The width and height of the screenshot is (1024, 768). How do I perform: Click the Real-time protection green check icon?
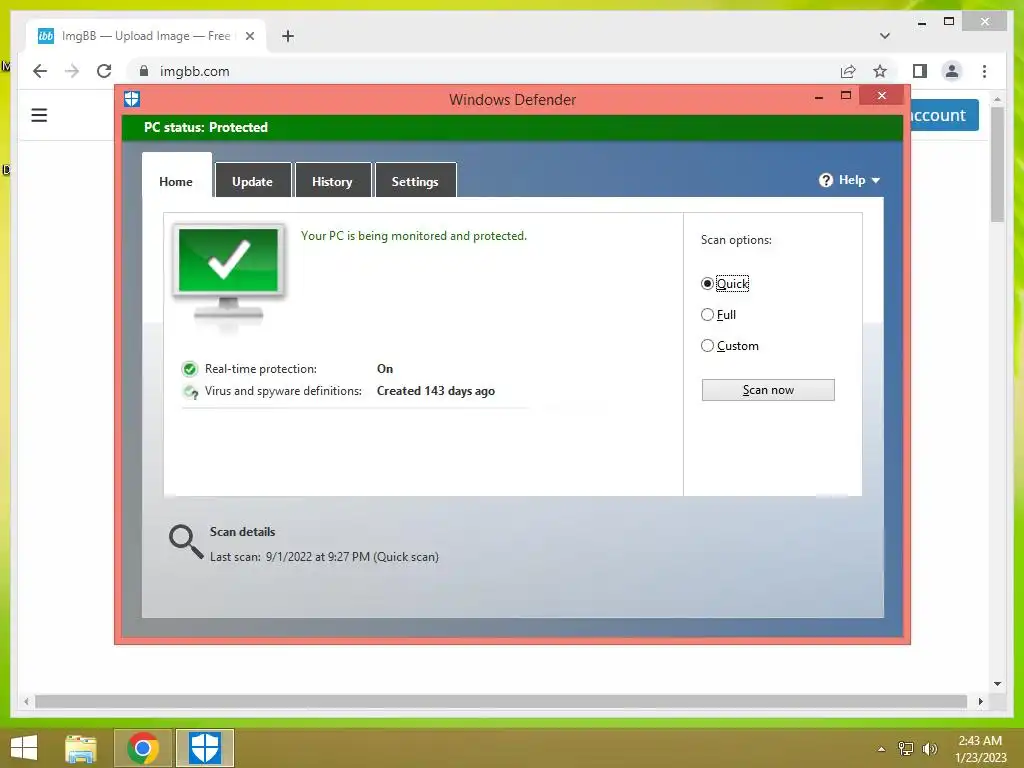coord(189,370)
